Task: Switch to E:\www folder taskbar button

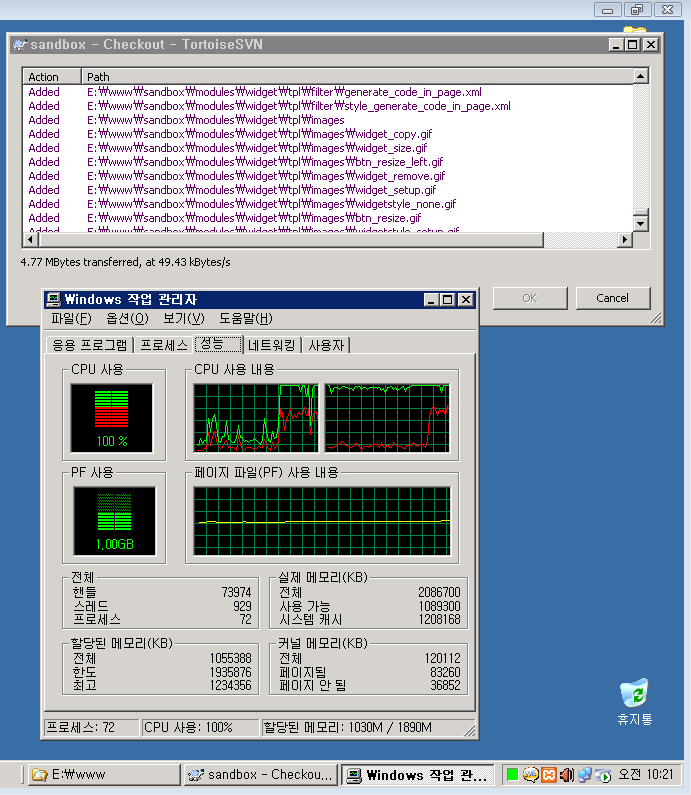Action: [104, 775]
